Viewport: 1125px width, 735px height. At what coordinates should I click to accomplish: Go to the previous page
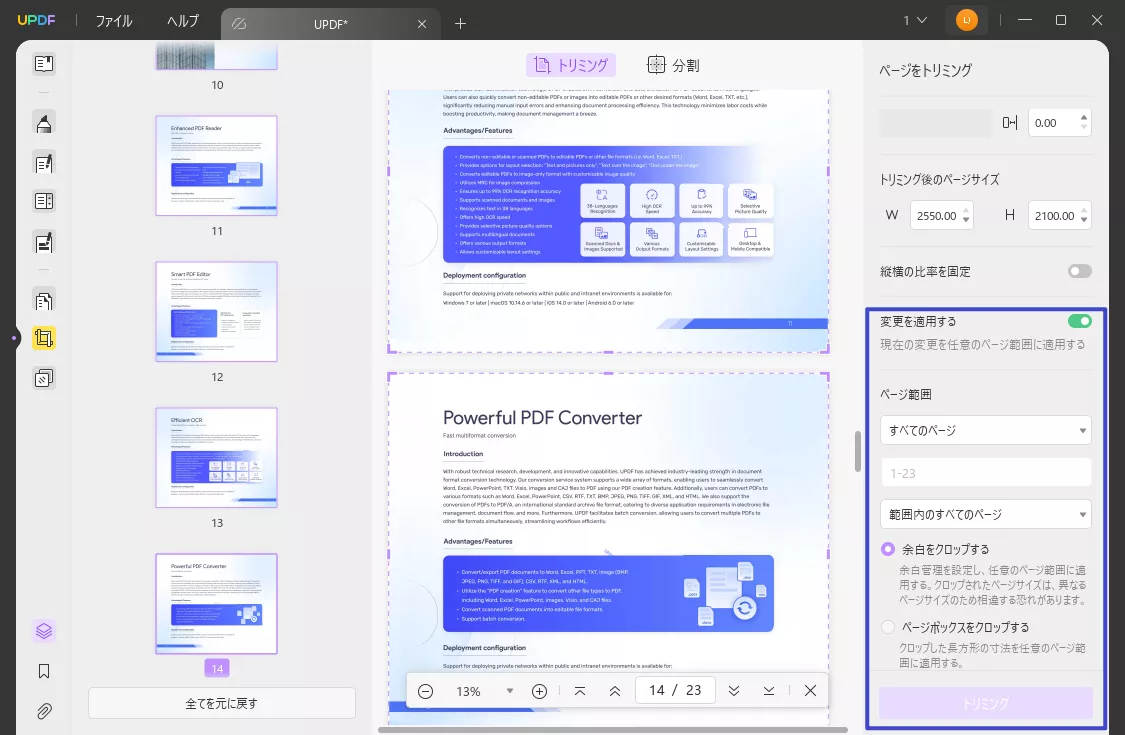615,691
